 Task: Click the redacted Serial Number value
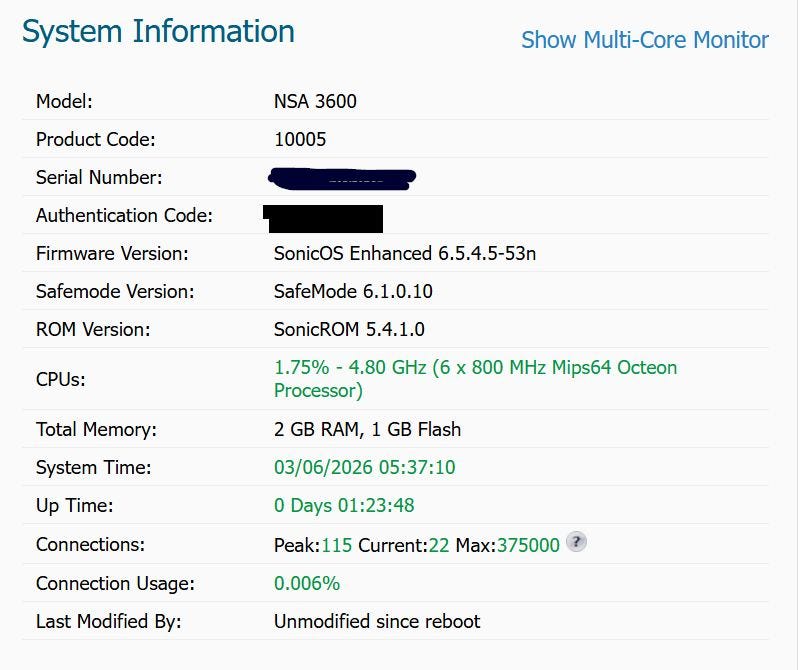[342, 179]
